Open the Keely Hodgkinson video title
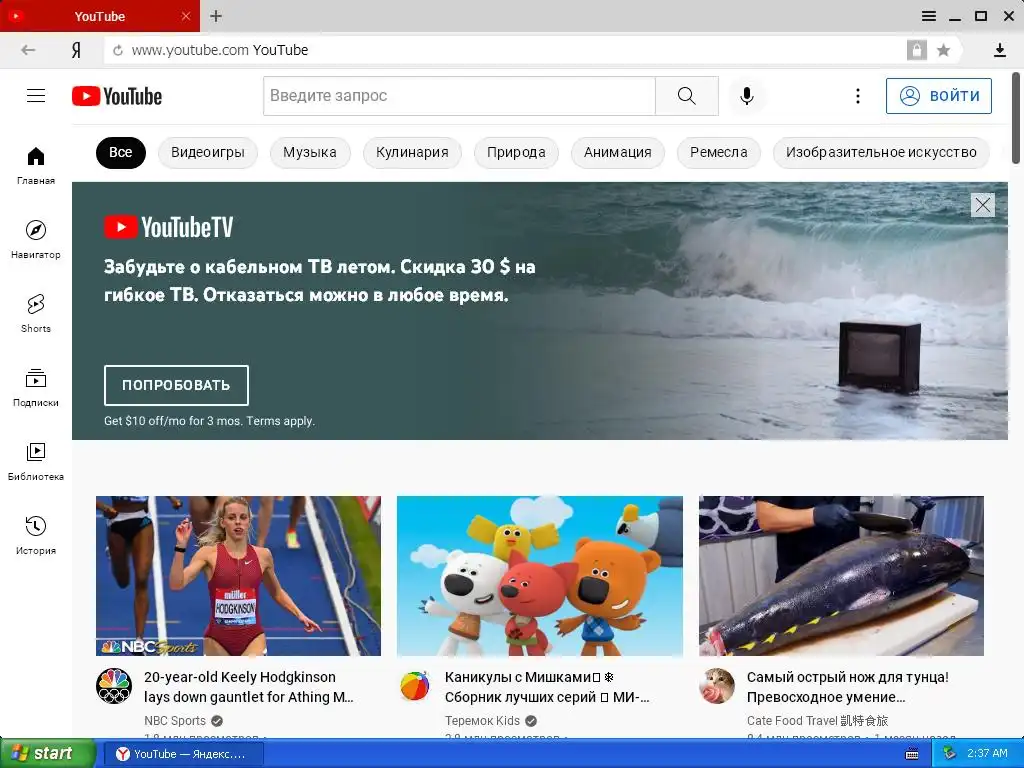Screen dimensions: 1024x768 click(249, 687)
